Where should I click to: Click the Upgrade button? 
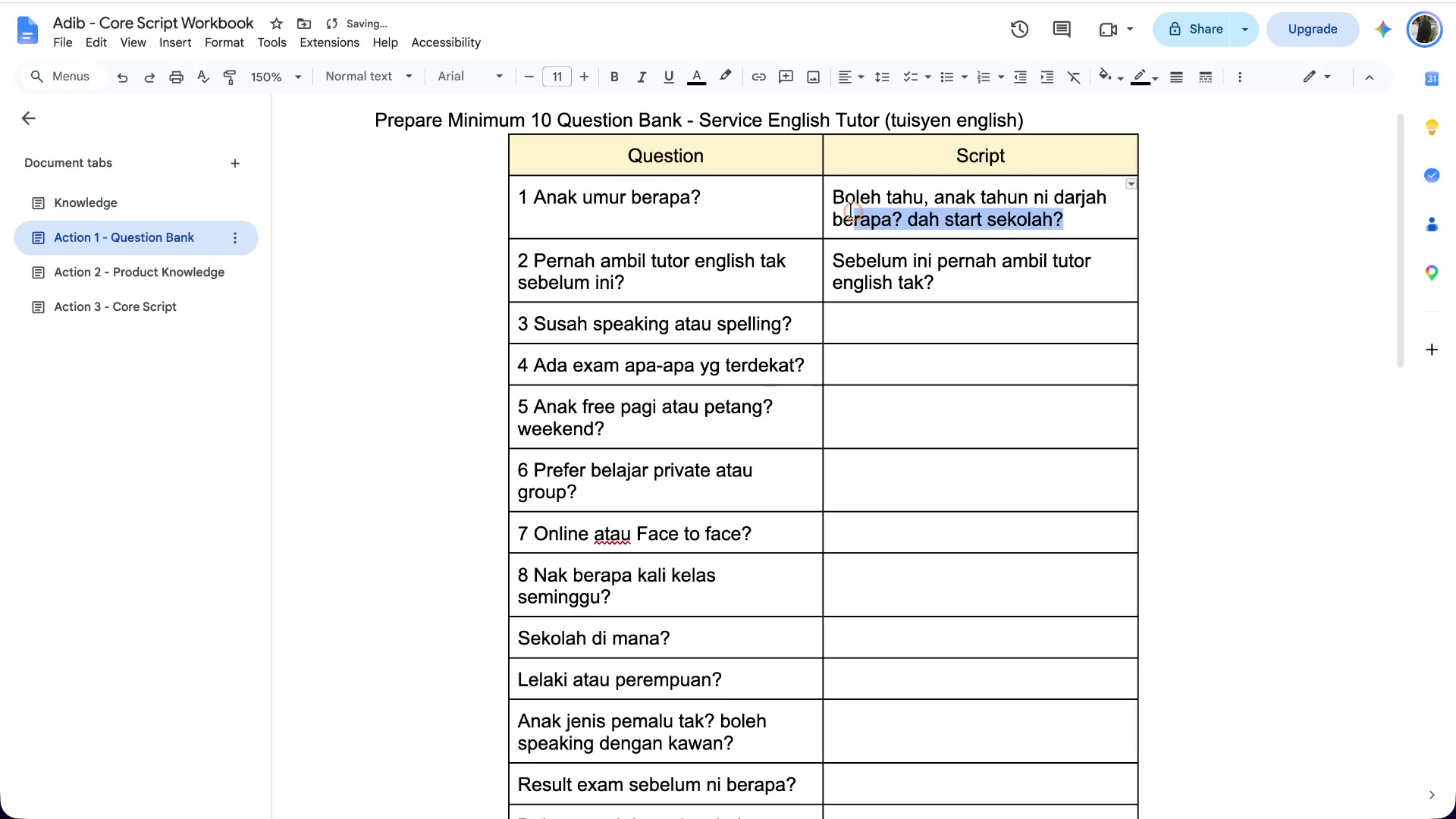click(1313, 30)
